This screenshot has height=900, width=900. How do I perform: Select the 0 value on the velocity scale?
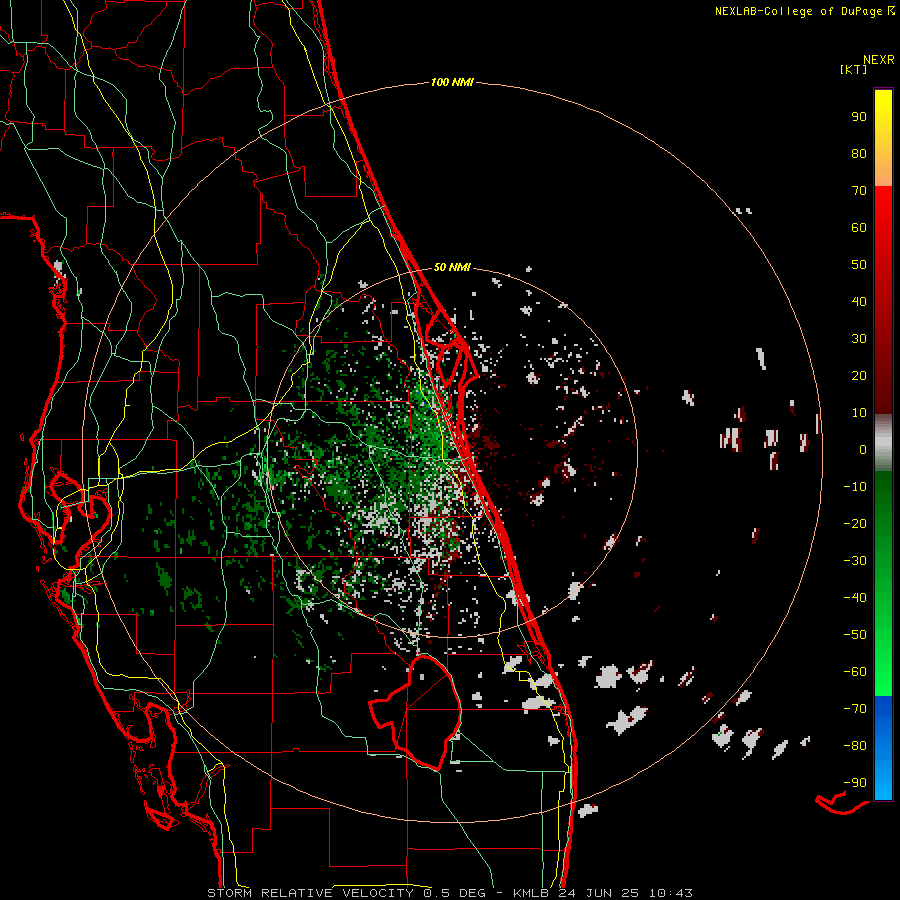tap(863, 449)
